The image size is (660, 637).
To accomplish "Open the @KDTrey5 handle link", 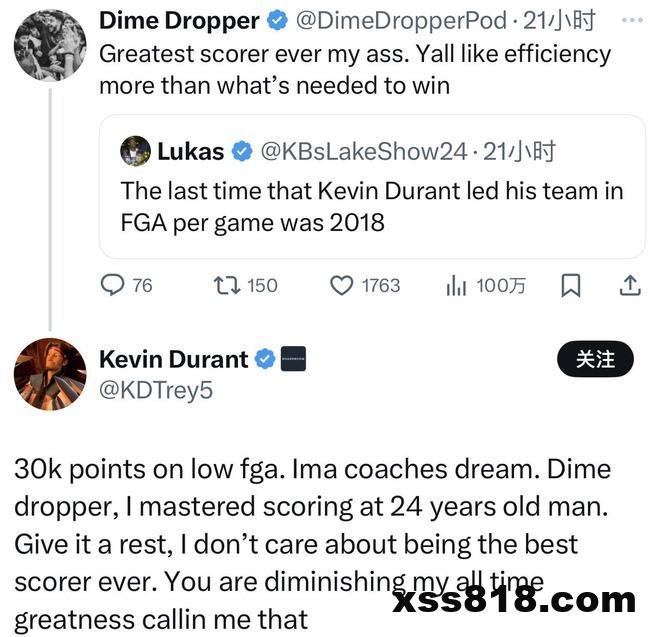I will (x=156, y=390).
